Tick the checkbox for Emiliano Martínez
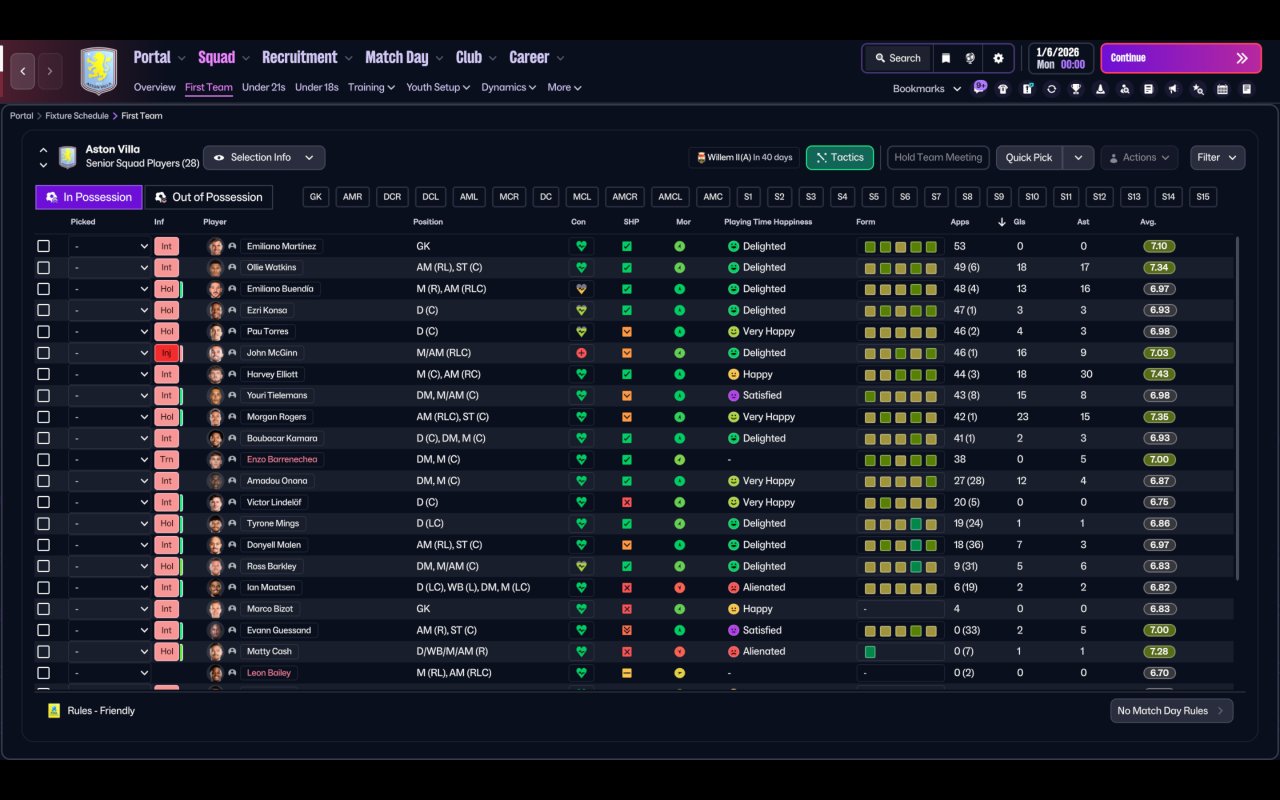The width and height of the screenshot is (1280, 800). [x=43, y=246]
